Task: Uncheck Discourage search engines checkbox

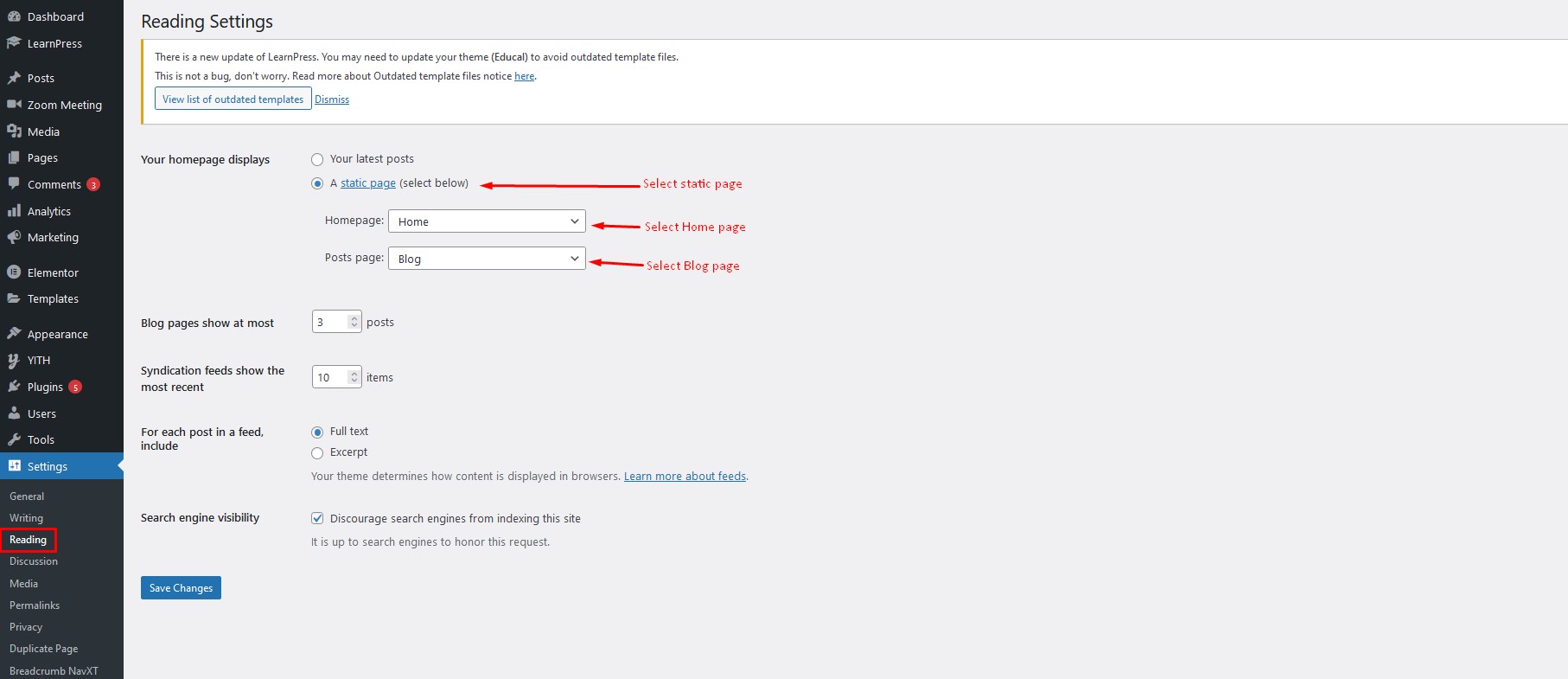Action: tap(317, 519)
